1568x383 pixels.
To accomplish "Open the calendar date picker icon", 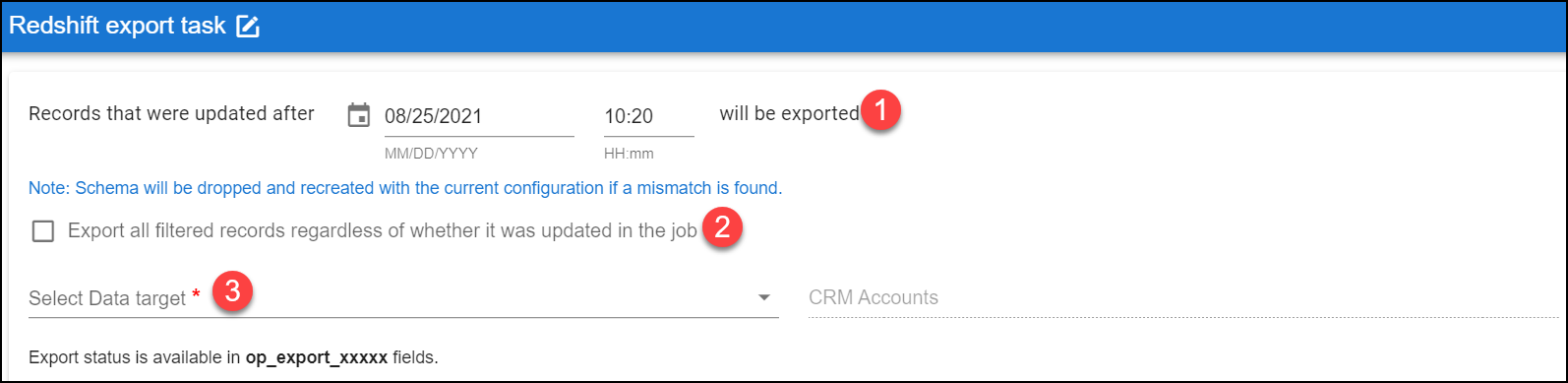I will pyautogui.click(x=359, y=115).
